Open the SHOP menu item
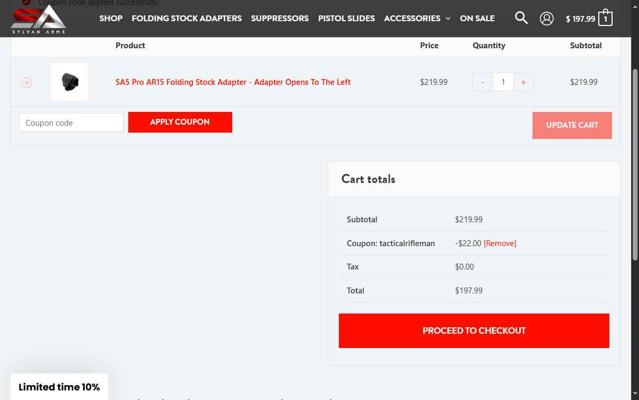This screenshot has height=400, width=639. point(111,18)
